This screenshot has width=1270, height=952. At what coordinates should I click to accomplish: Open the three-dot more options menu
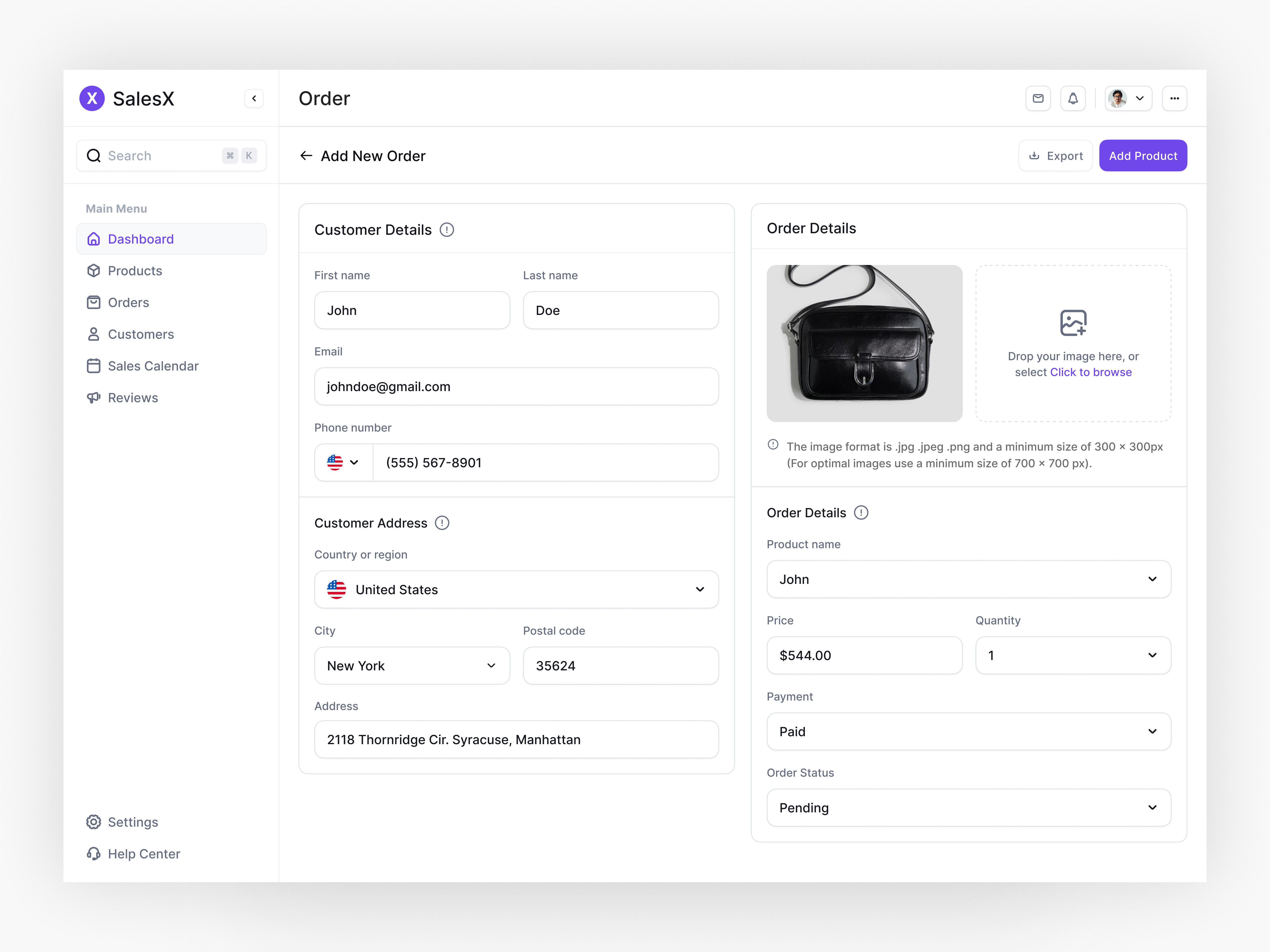coord(1175,98)
